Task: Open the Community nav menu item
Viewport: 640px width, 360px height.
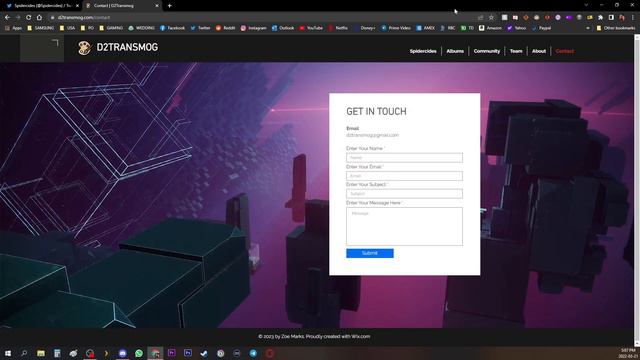Action: click(x=487, y=51)
